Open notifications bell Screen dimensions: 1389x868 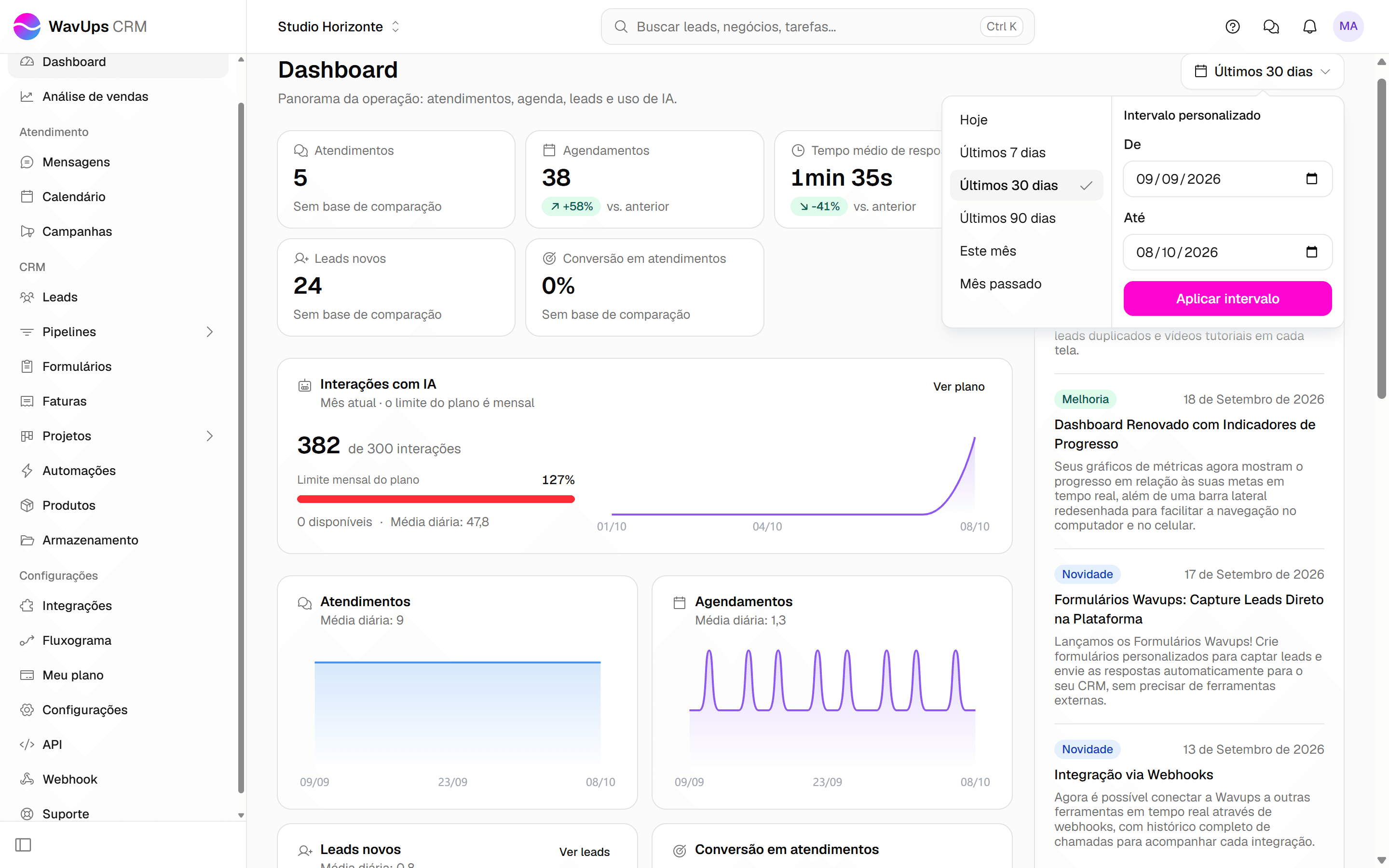(x=1309, y=27)
